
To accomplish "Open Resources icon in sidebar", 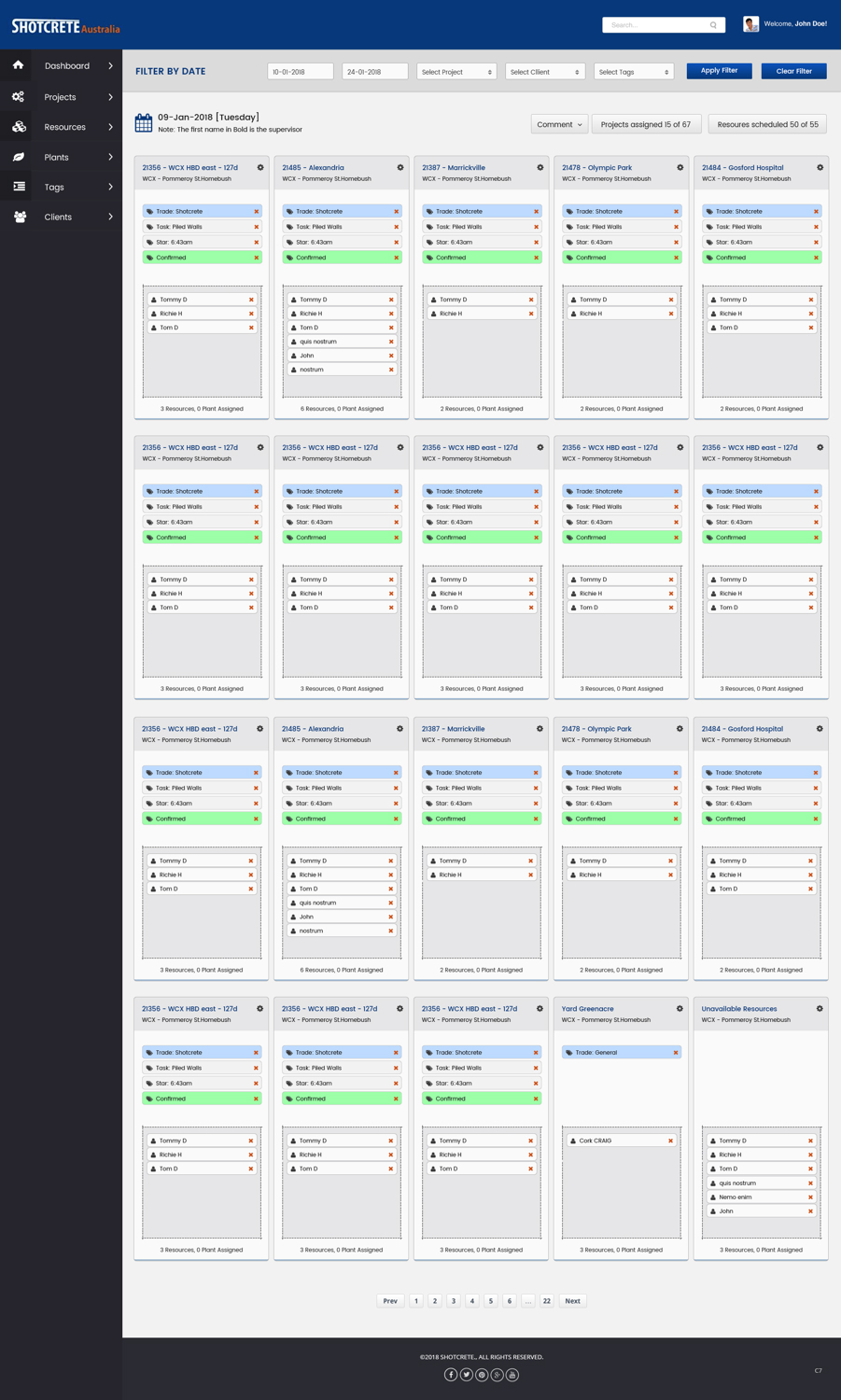I will coord(19,127).
